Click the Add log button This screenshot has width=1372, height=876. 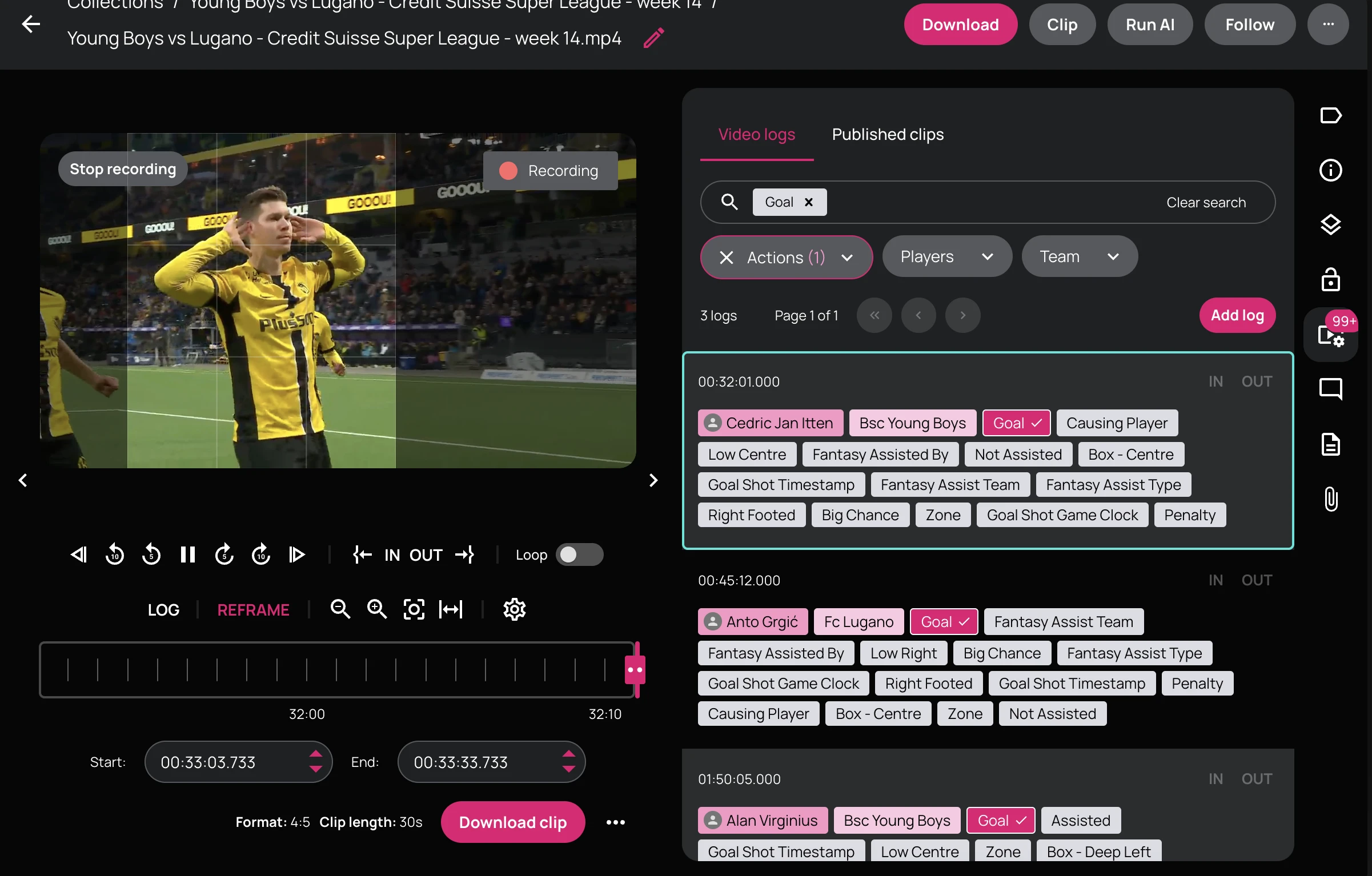click(x=1237, y=315)
